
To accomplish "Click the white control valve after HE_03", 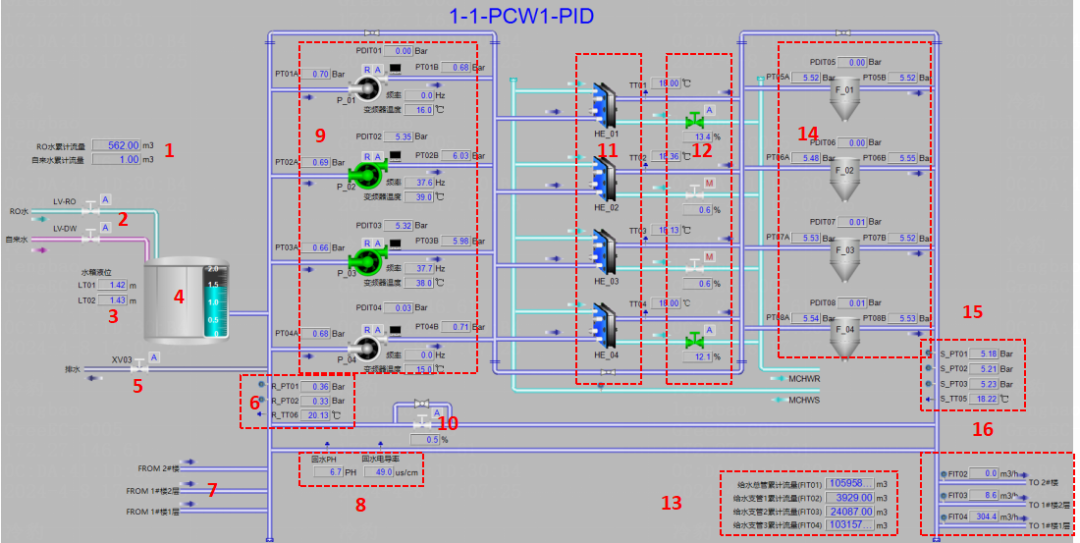I will [695, 267].
